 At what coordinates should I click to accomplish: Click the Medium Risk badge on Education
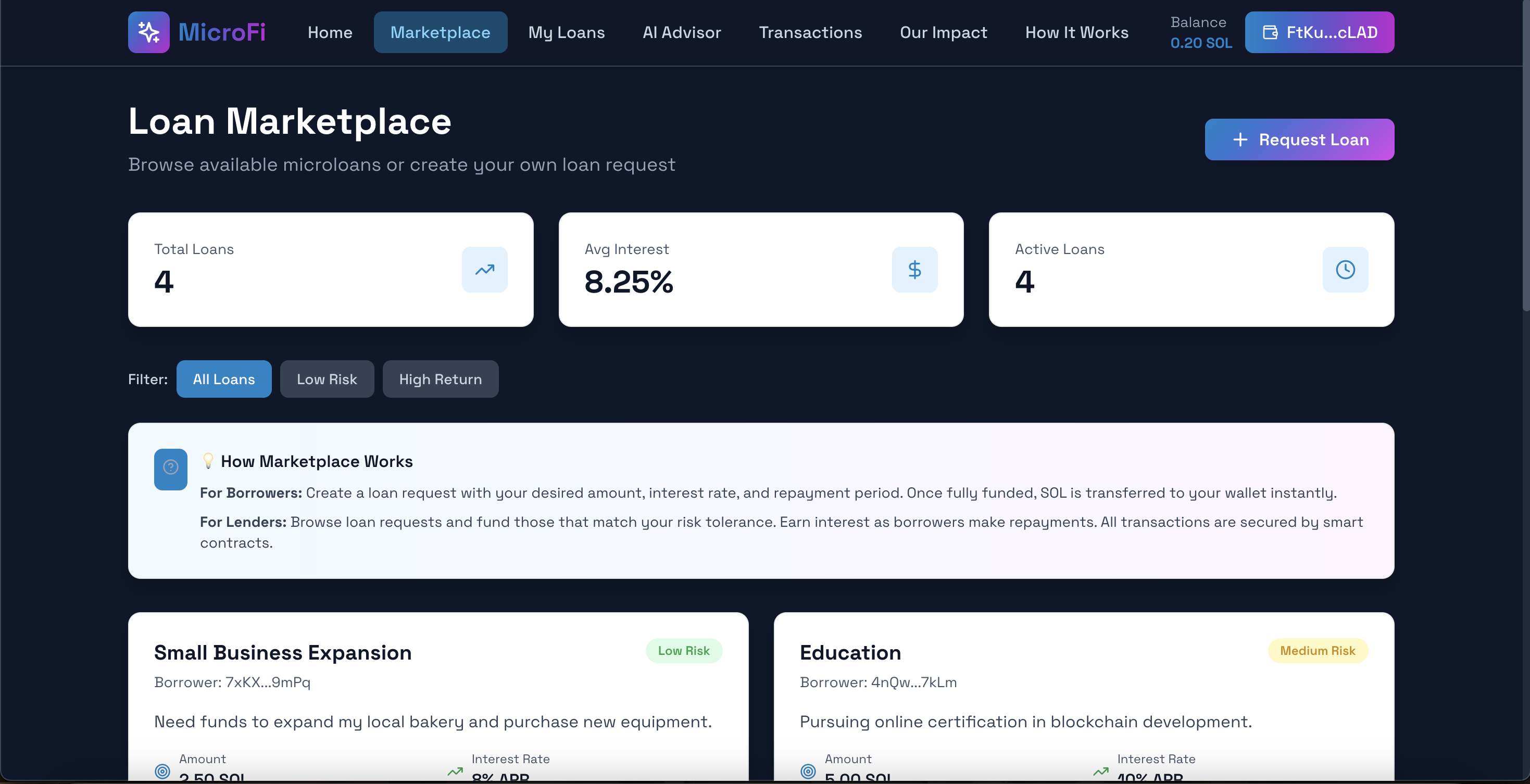1317,651
